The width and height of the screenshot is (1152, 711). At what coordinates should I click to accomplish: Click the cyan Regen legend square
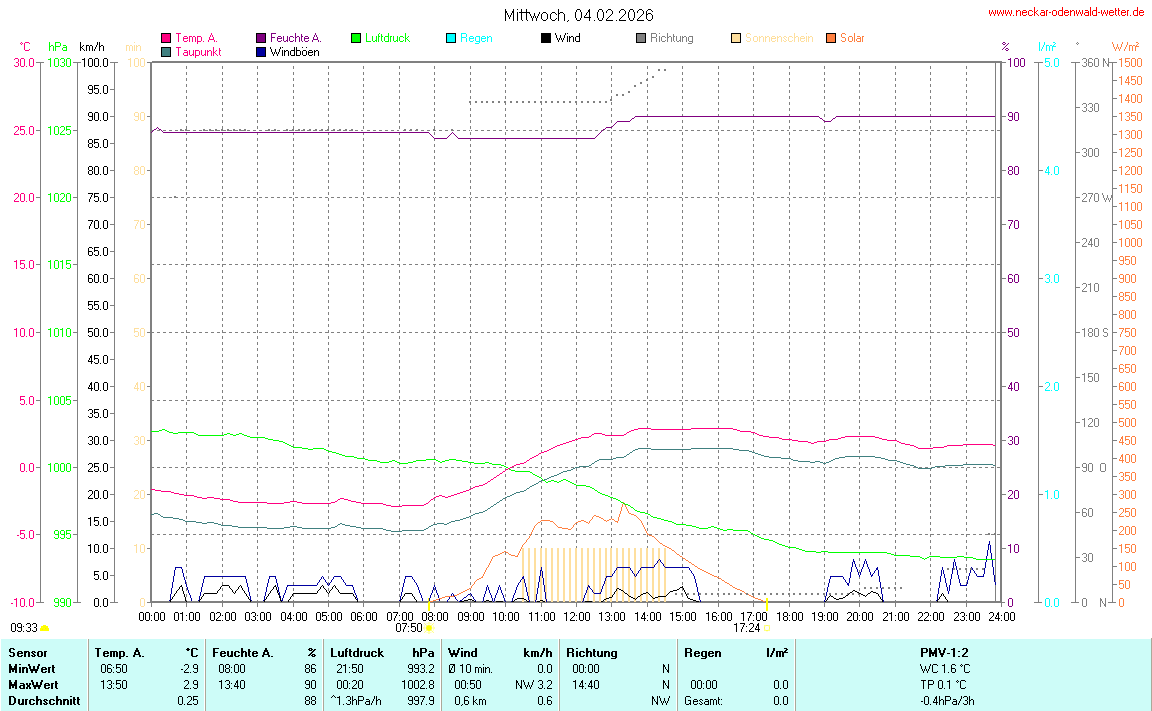click(450, 38)
